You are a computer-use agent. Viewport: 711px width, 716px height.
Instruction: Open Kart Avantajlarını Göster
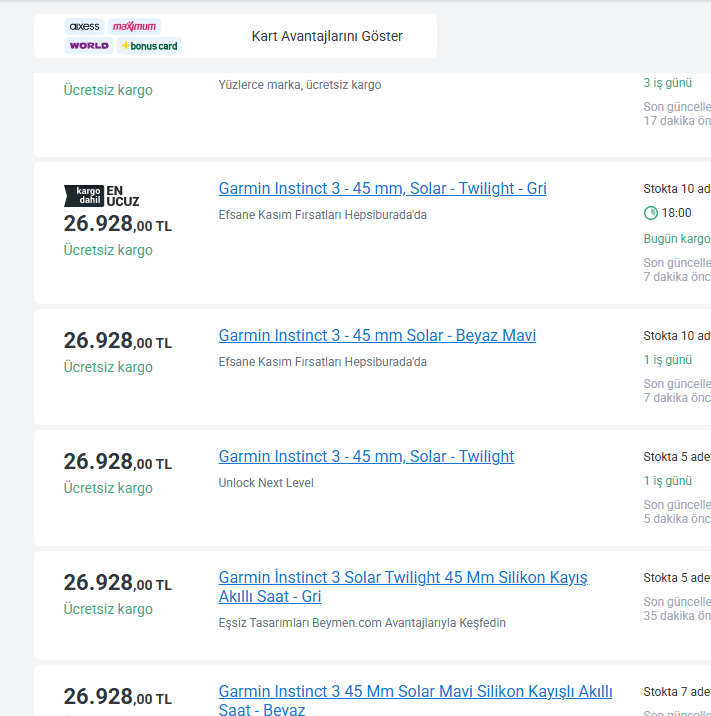click(x=327, y=36)
